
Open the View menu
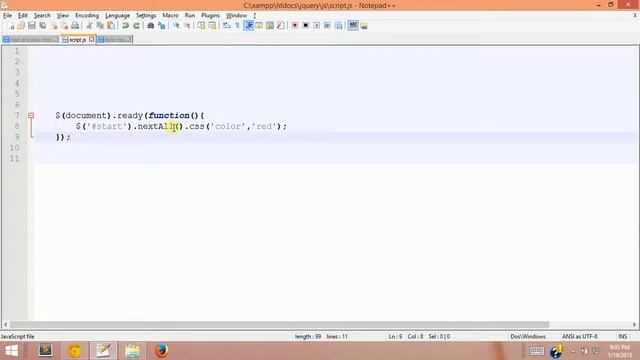(62, 16)
